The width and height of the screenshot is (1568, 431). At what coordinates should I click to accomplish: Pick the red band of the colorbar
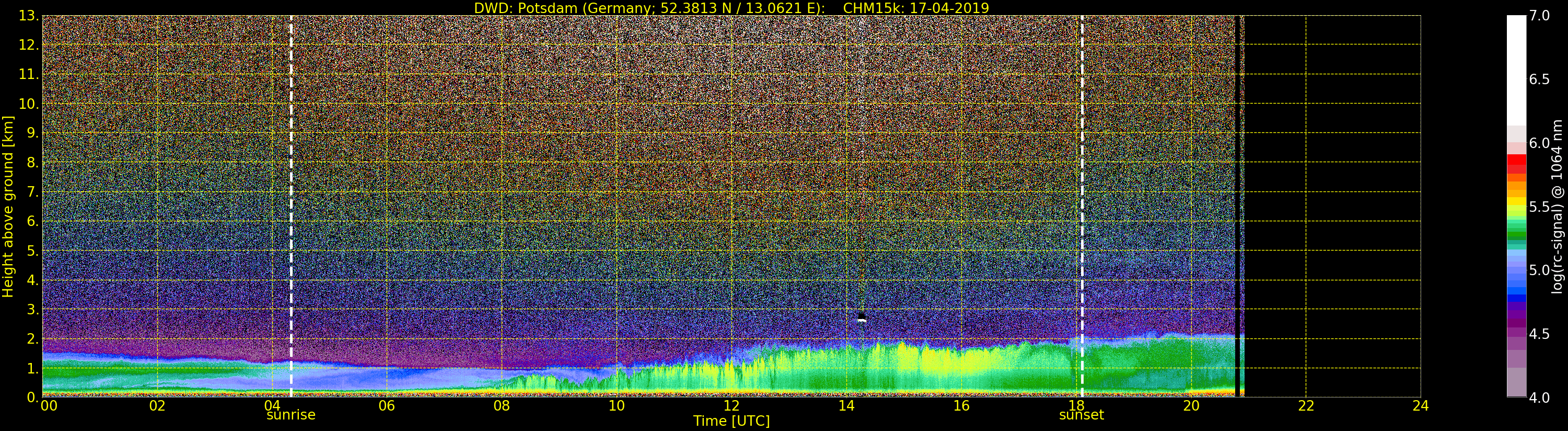pyautogui.click(x=1516, y=160)
